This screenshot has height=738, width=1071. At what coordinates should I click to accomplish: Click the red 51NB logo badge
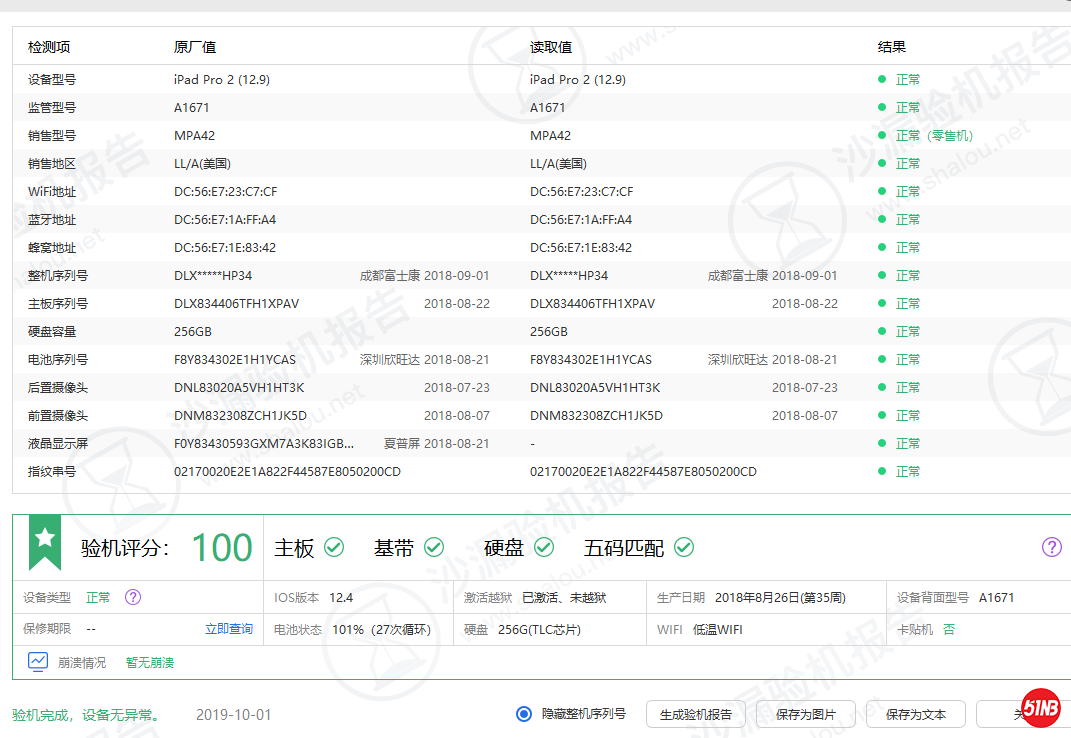1041,709
